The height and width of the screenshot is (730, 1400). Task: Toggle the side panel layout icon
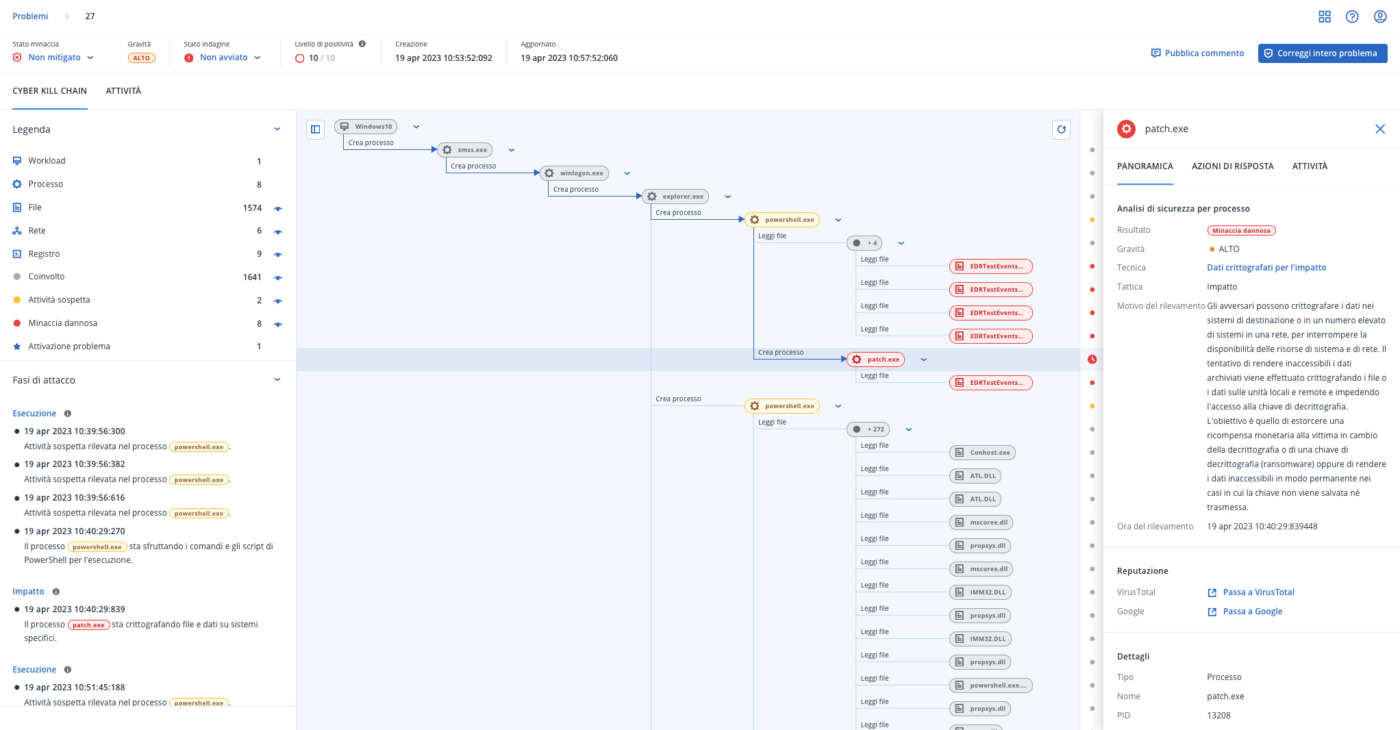pos(315,129)
